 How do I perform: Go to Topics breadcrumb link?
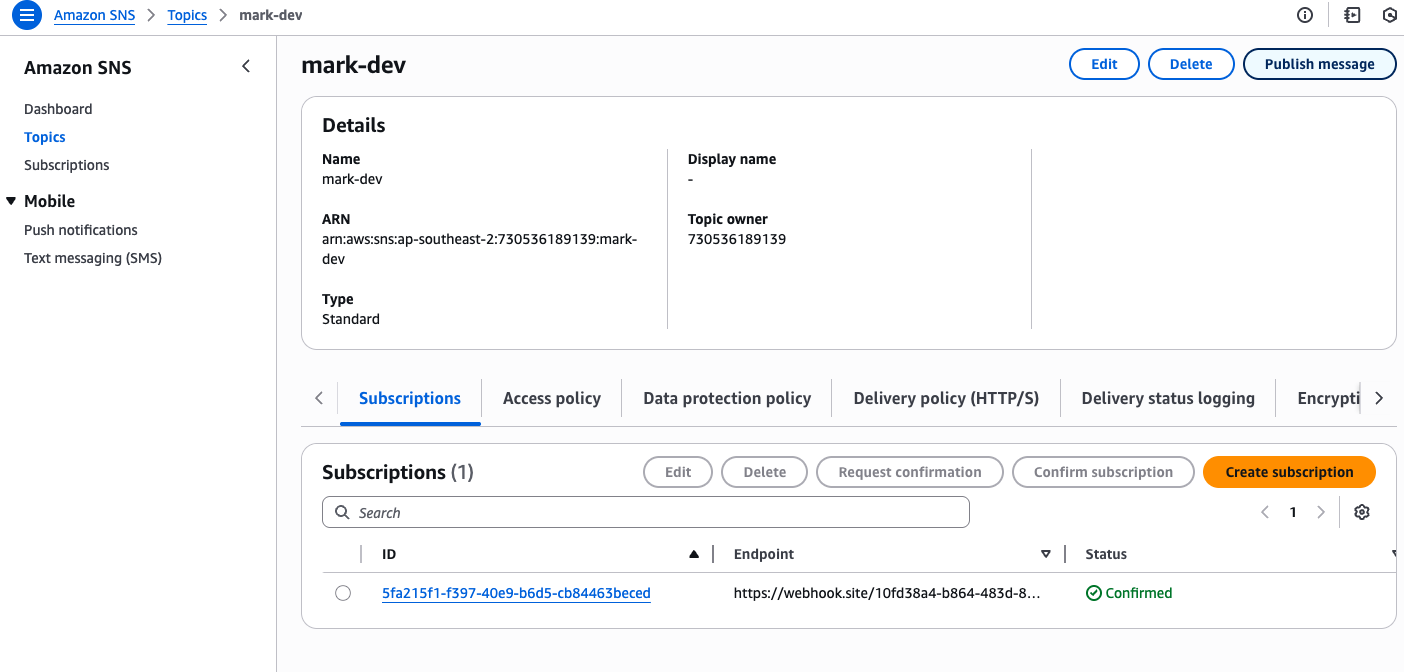tap(187, 15)
